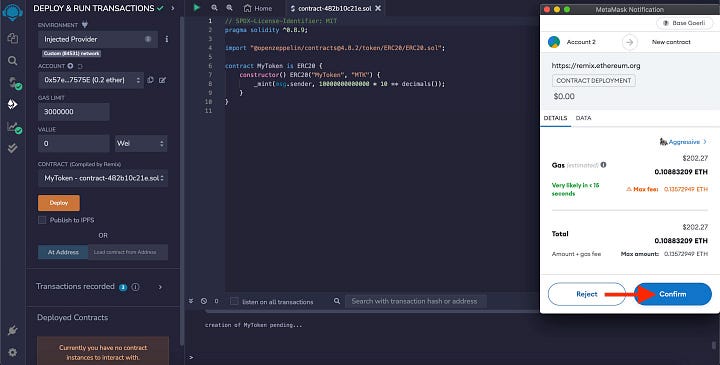Open the Deploy & run transactions sidebar icon

(12, 105)
